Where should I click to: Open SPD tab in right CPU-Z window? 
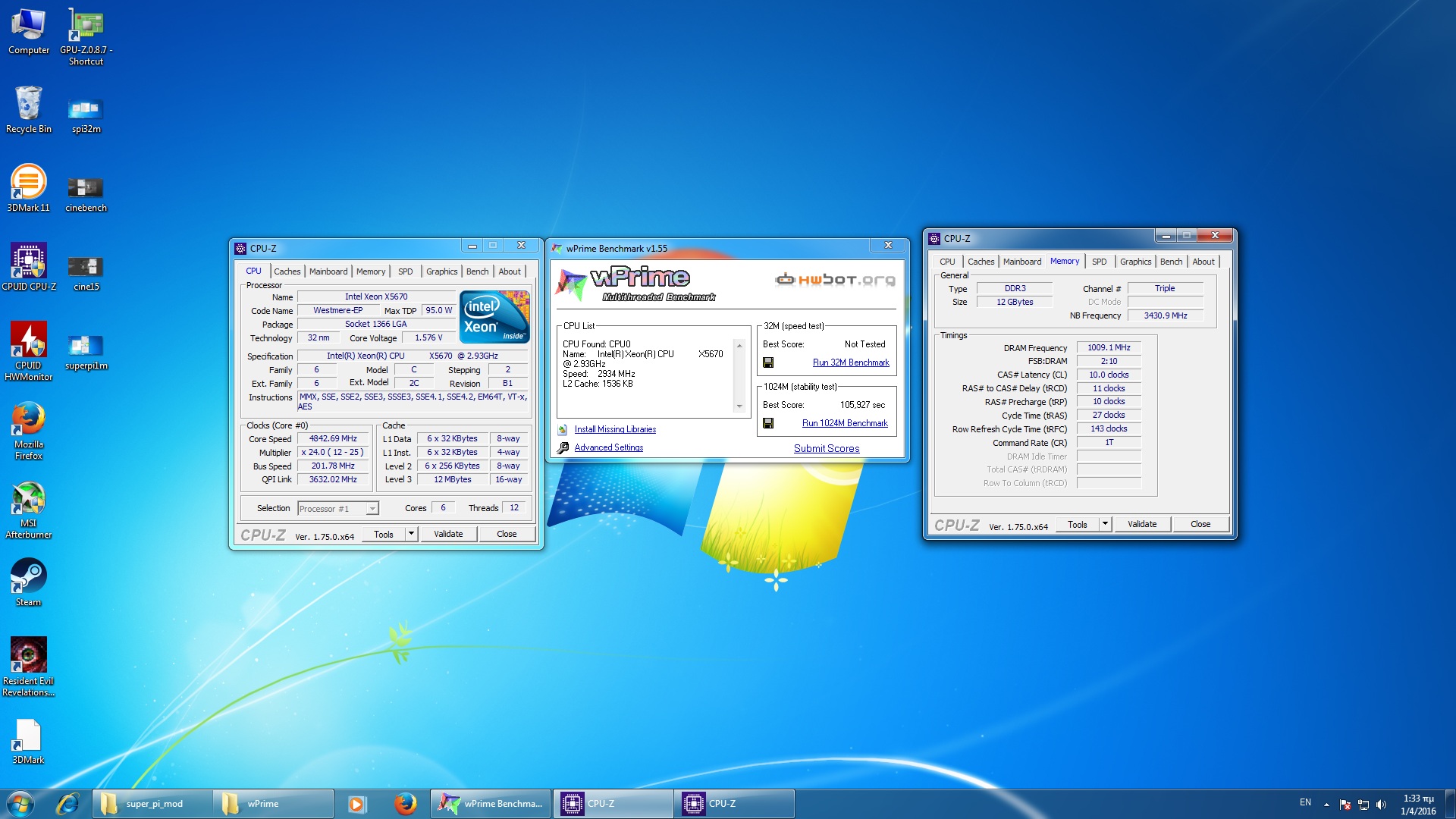click(x=1100, y=262)
